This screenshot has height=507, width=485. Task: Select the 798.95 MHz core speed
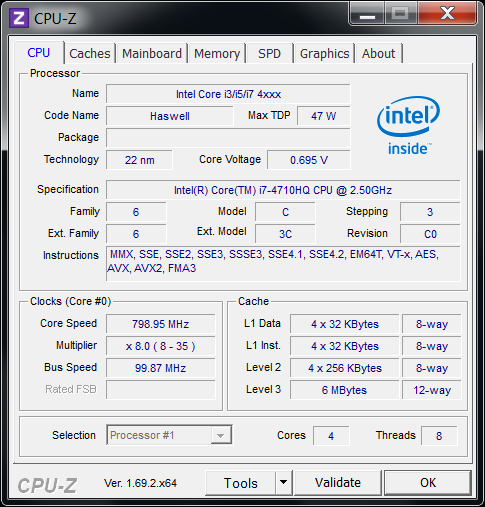coord(161,324)
